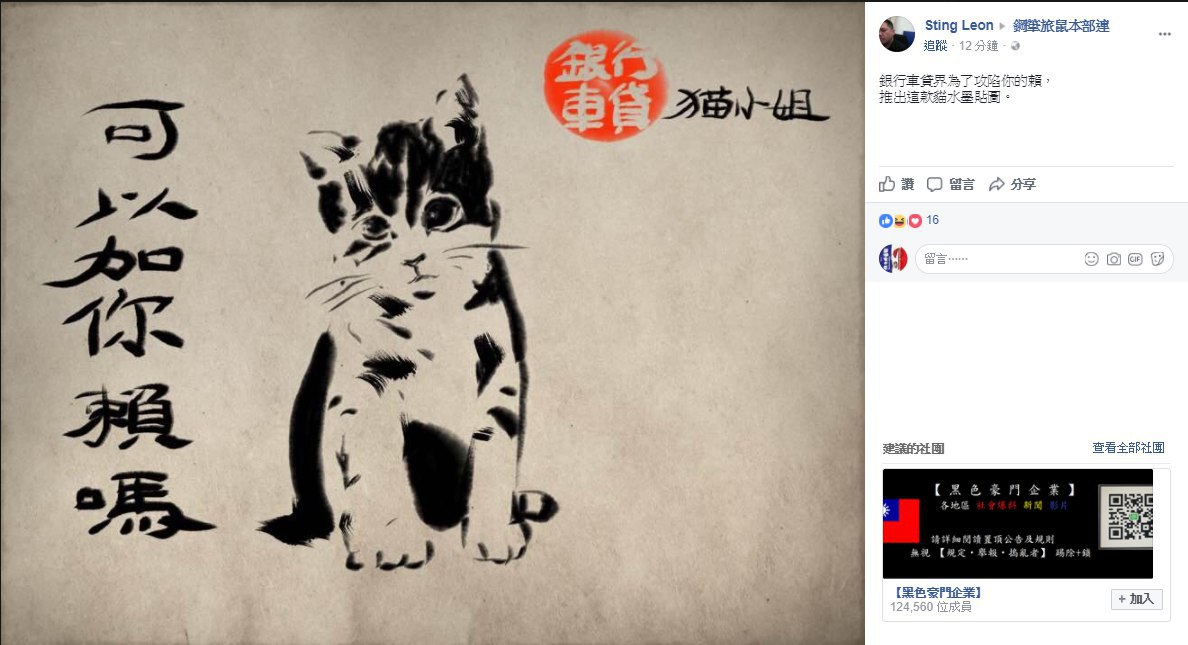Open Sting Leon profile name link
Viewport: 1188px width, 645px height.
958,25
